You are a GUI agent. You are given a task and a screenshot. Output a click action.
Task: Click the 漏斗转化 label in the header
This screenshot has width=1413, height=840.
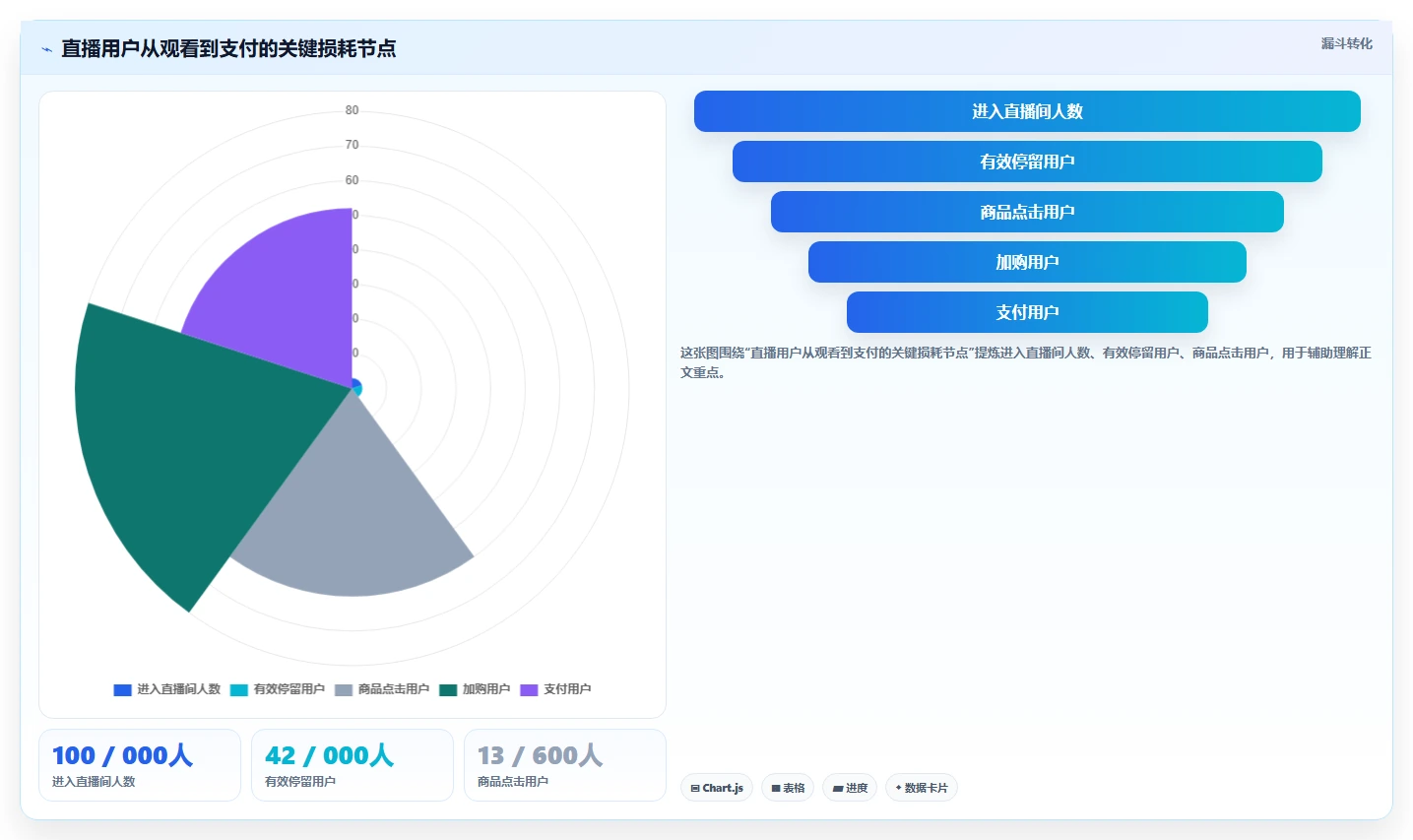(x=1346, y=43)
